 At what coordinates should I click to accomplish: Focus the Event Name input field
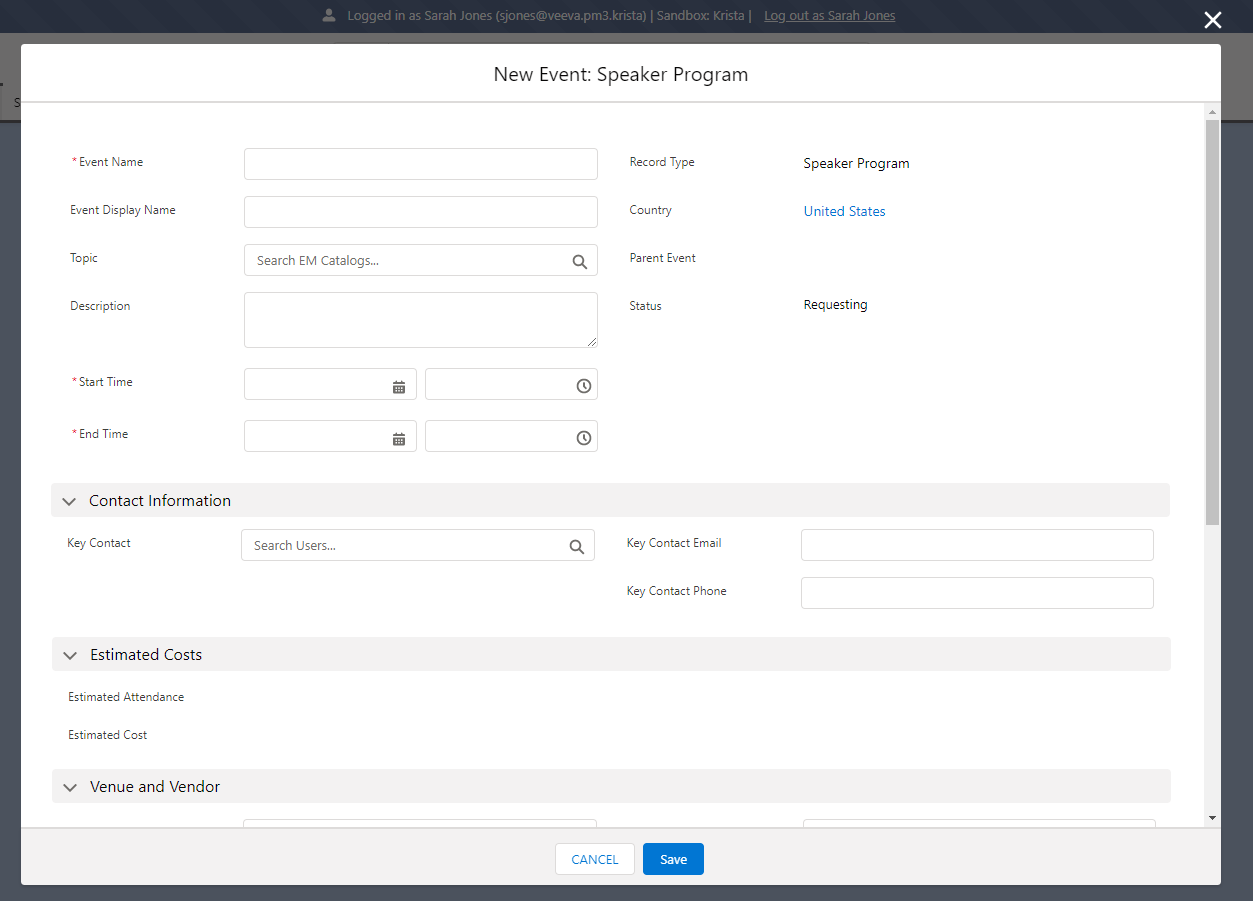pos(420,164)
